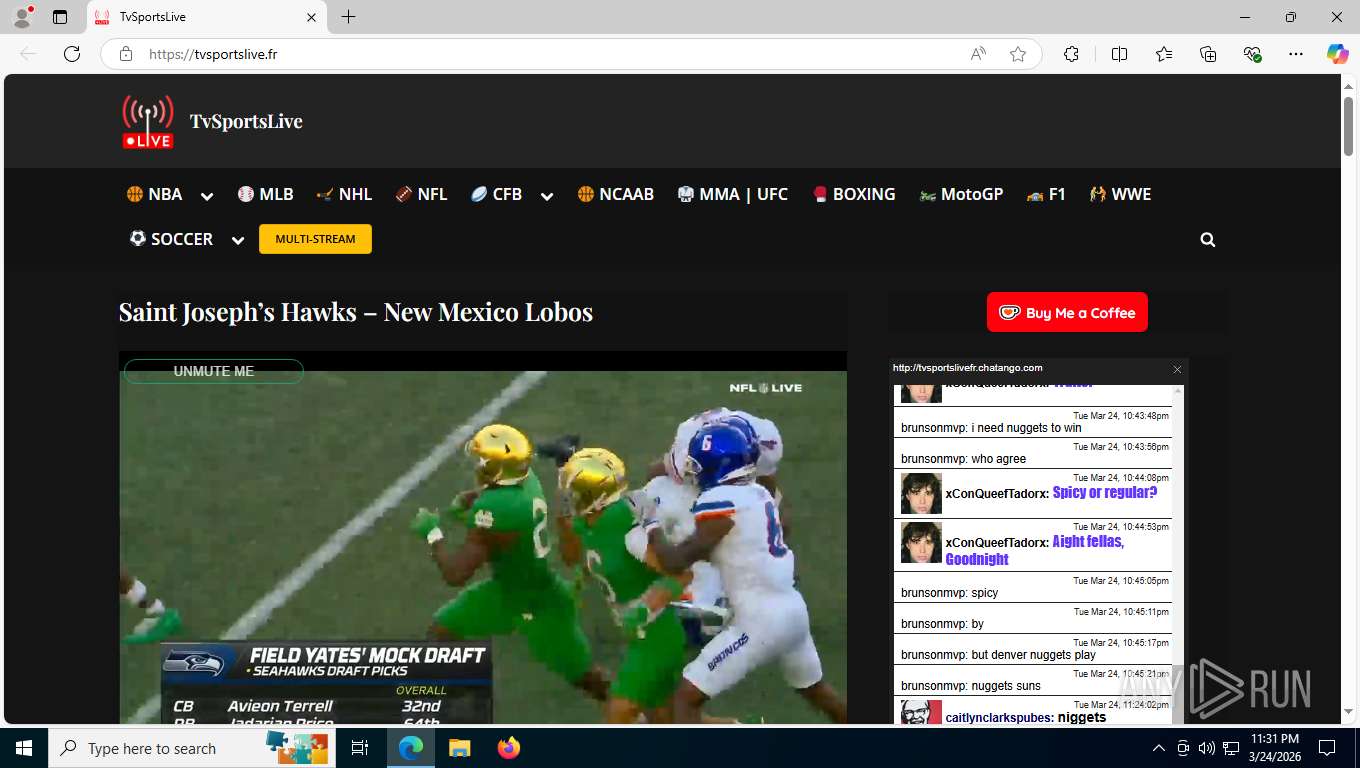The height and width of the screenshot is (768, 1360).
Task: Open the browser profile icon
Action: point(22,17)
